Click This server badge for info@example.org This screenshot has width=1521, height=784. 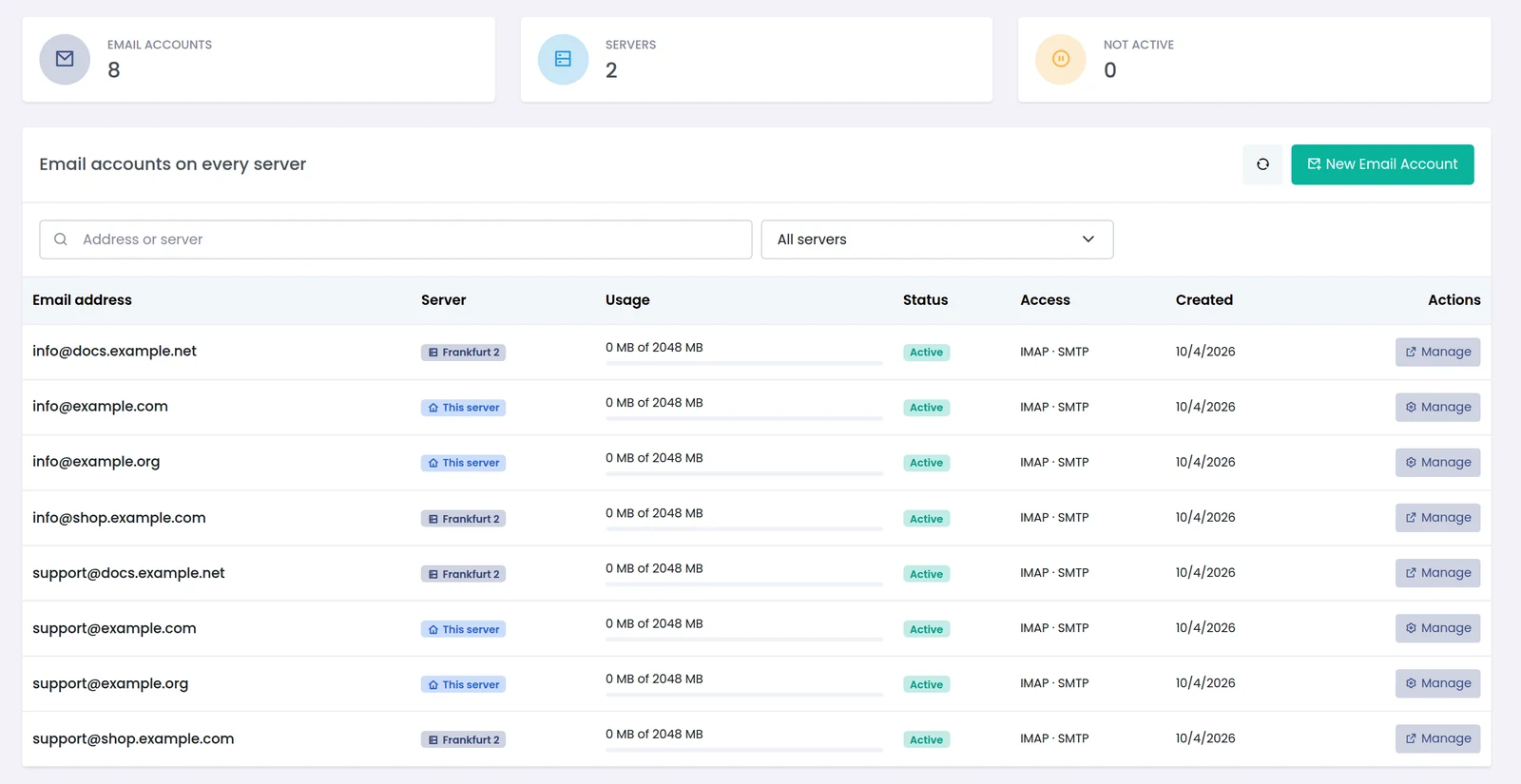coord(463,463)
